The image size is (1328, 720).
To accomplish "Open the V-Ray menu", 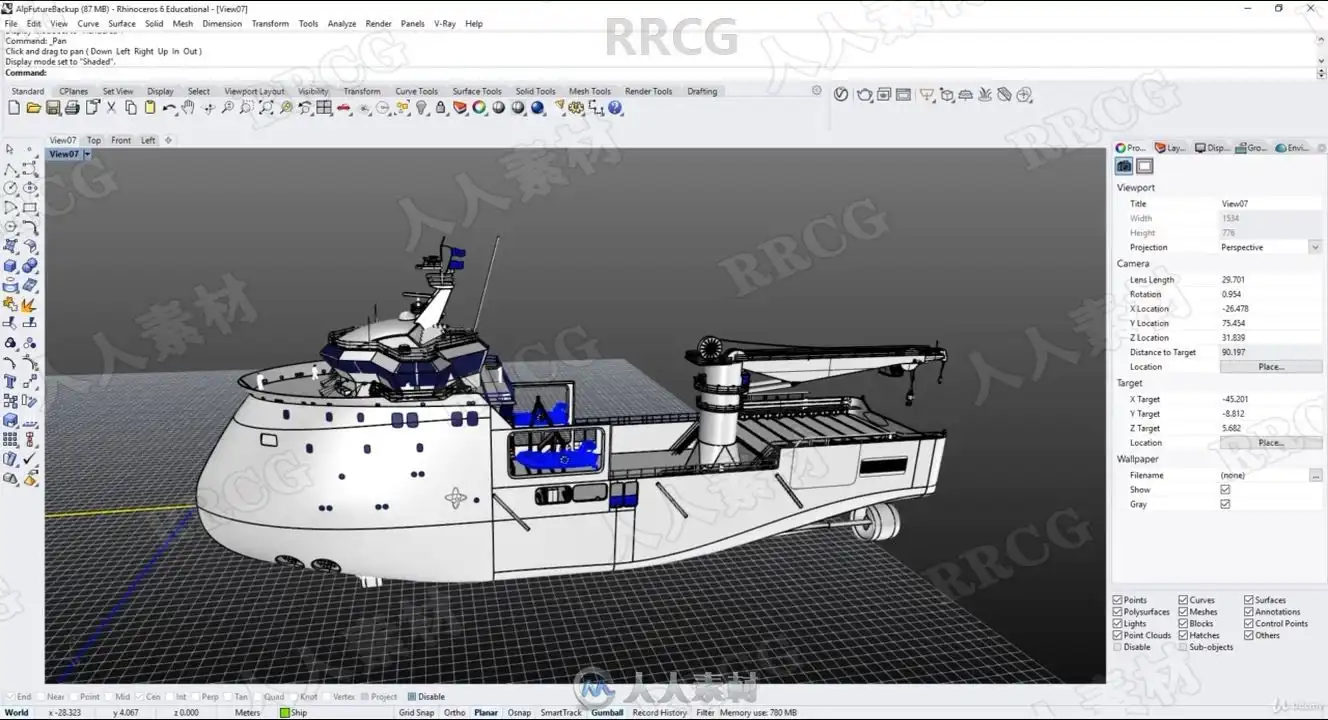I will click(444, 24).
